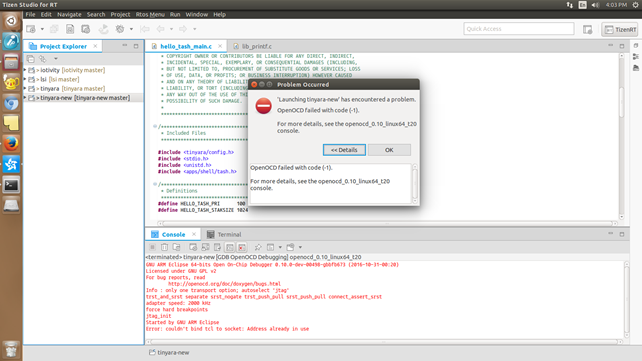Click the debug bug toolbar icon
The width and height of the screenshot is (642, 361).
pos(120,29)
